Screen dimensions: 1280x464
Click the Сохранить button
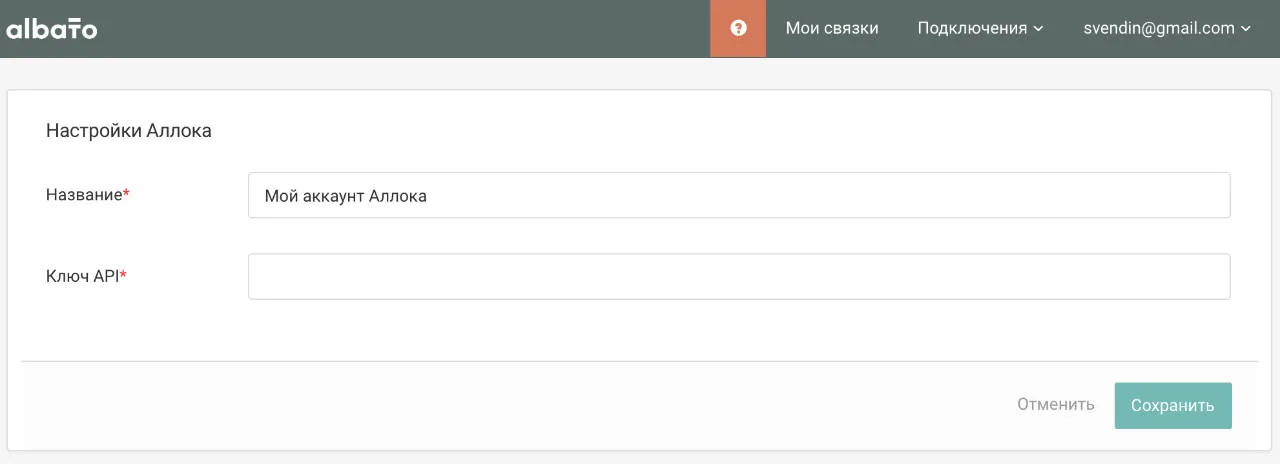(x=1173, y=405)
